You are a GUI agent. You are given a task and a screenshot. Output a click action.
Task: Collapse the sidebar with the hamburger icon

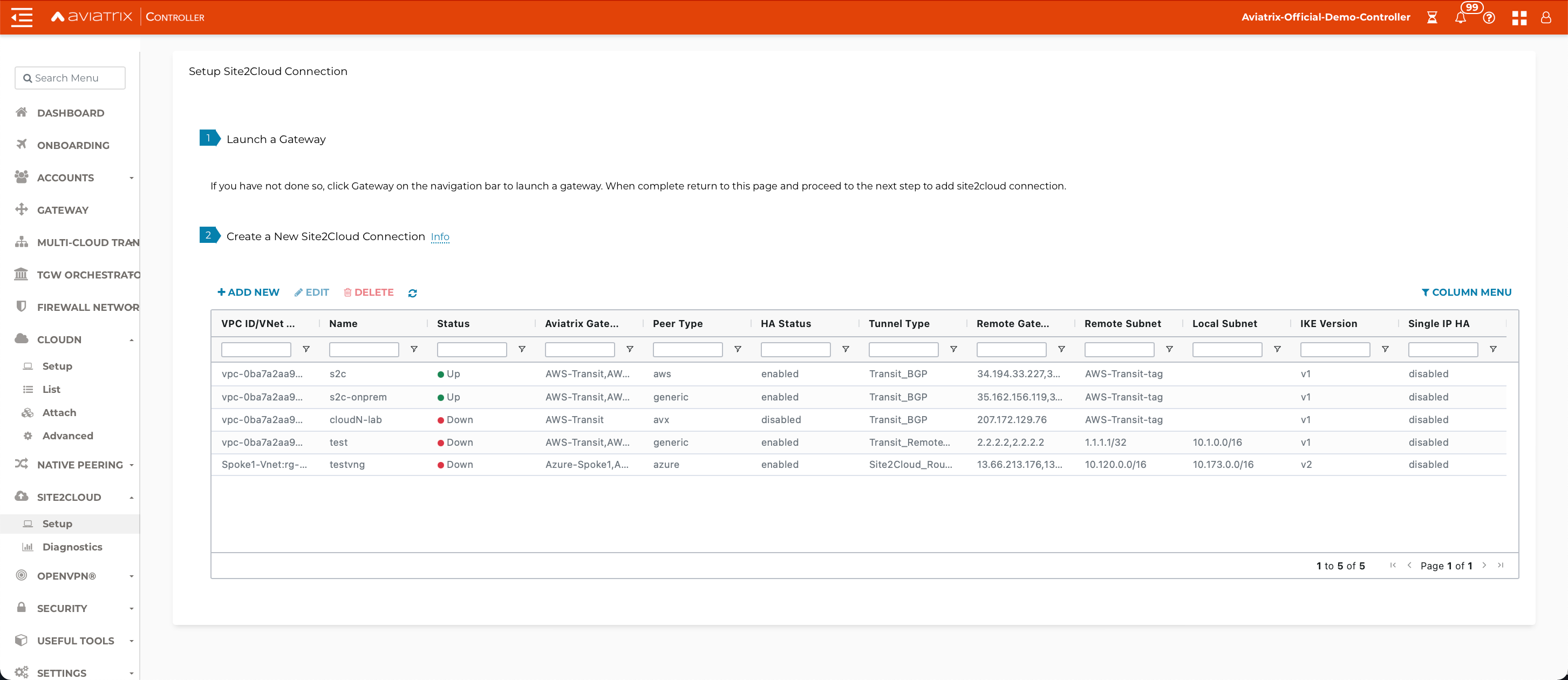tap(22, 17)
